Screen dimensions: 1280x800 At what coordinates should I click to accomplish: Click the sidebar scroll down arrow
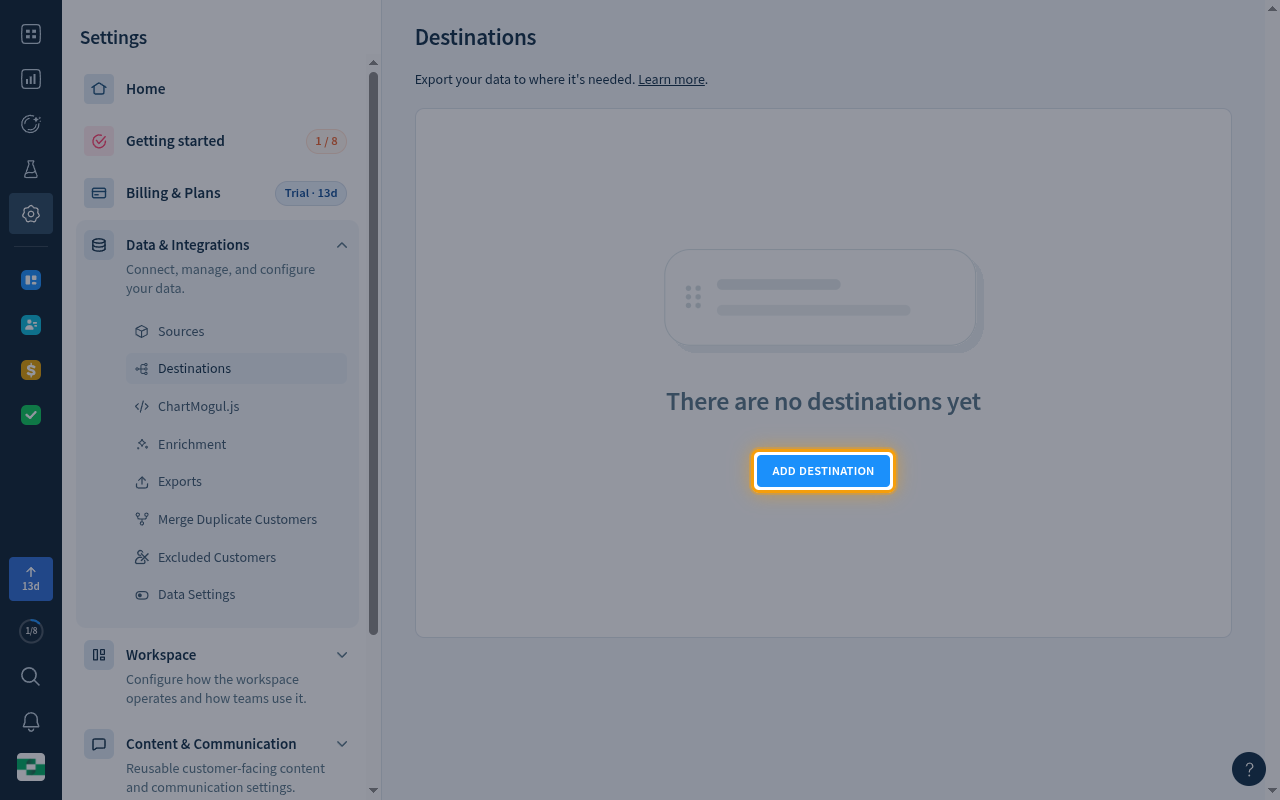tap(373, 790)
